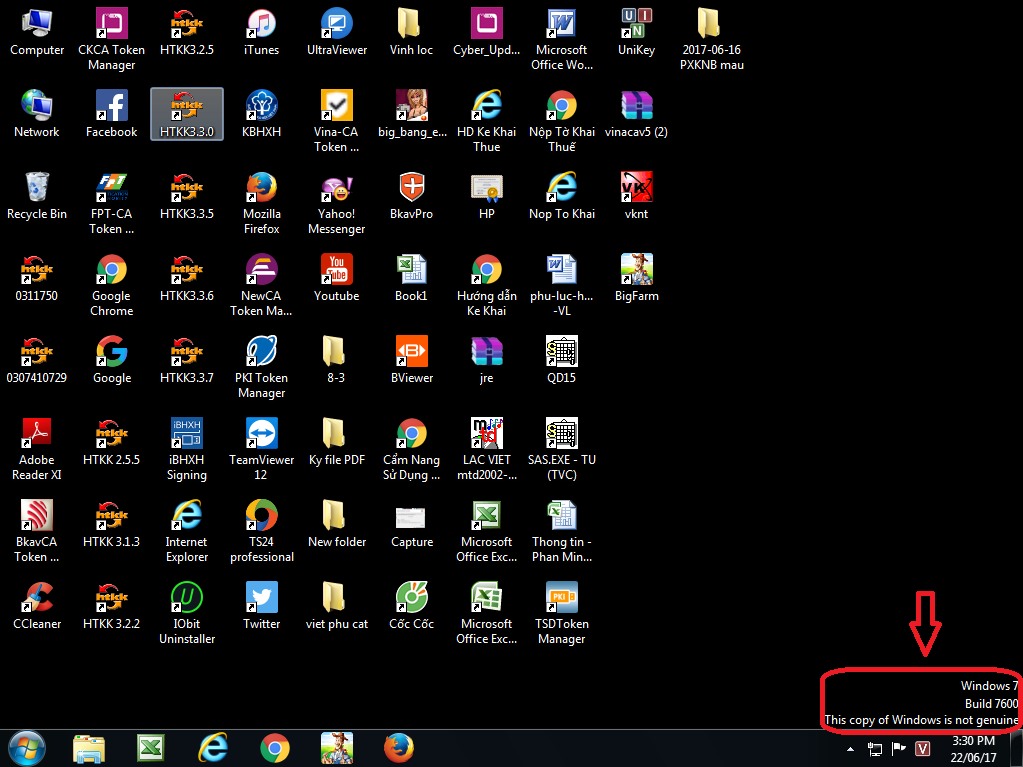Click the Internet Explorer desktop shortcut
Image resolution: width=1023 pixels, height=767 pixels.
[x=187, y=532]
